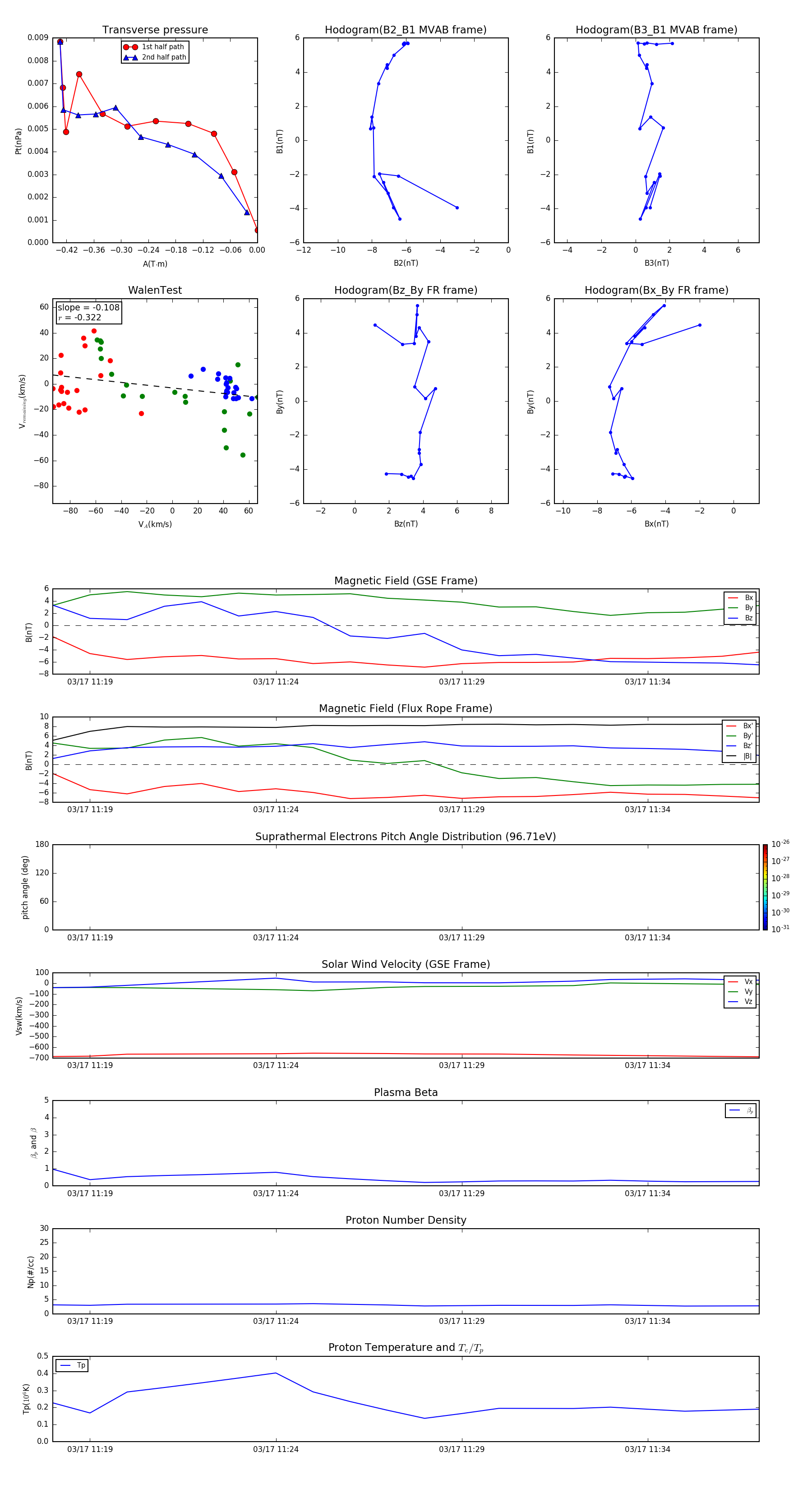Click the 10^-26 colorbar label

(x=780, y=844)
